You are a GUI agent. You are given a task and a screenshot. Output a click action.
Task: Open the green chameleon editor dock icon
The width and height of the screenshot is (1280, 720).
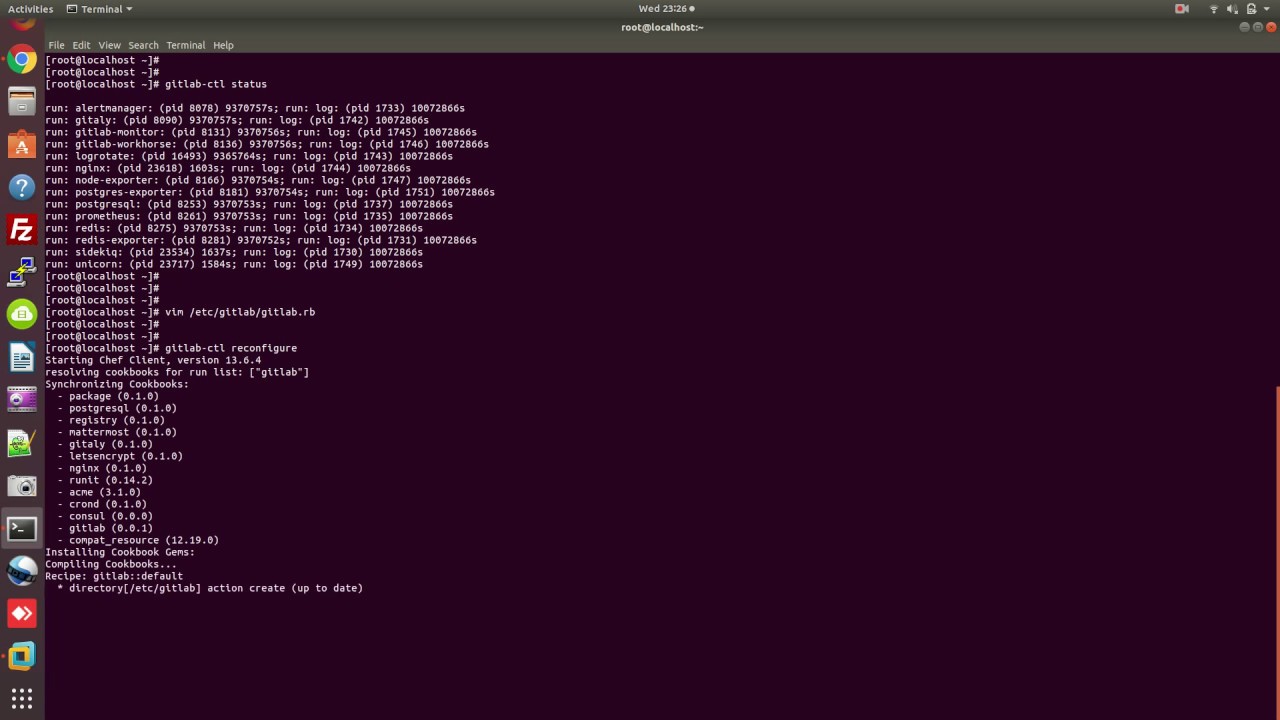[22, 443]
